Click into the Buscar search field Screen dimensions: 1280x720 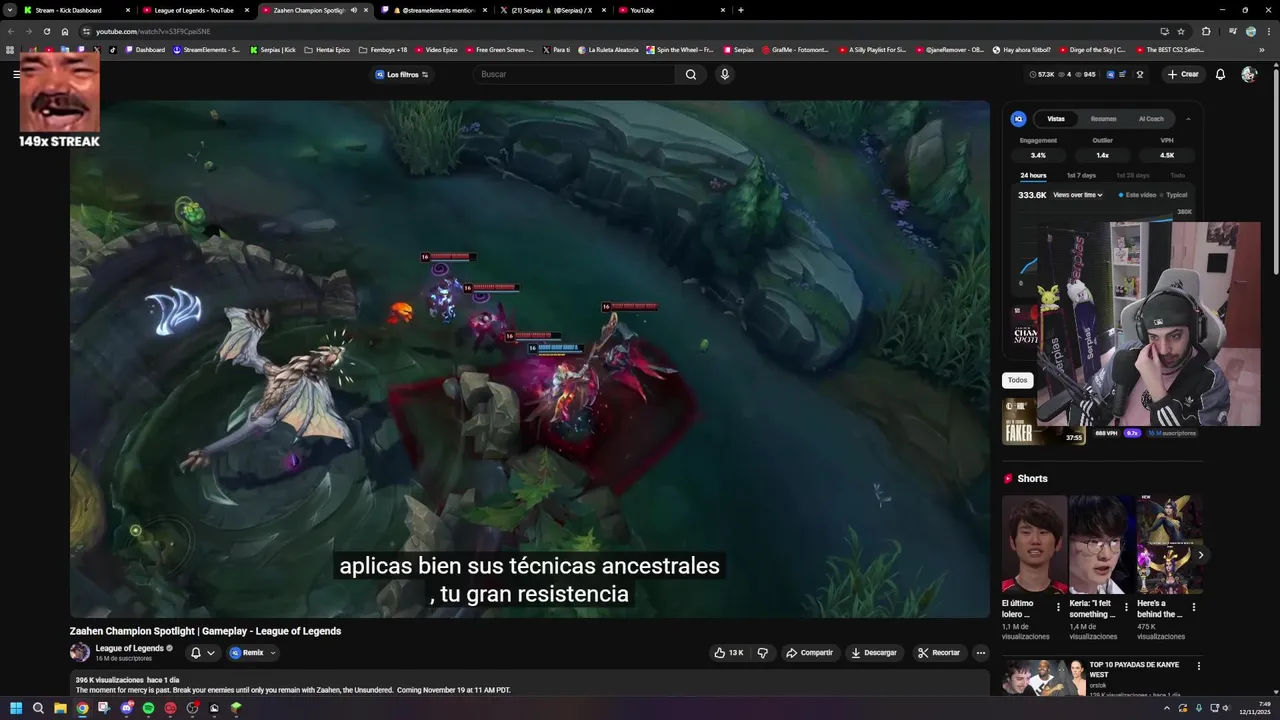coord(575,74)
